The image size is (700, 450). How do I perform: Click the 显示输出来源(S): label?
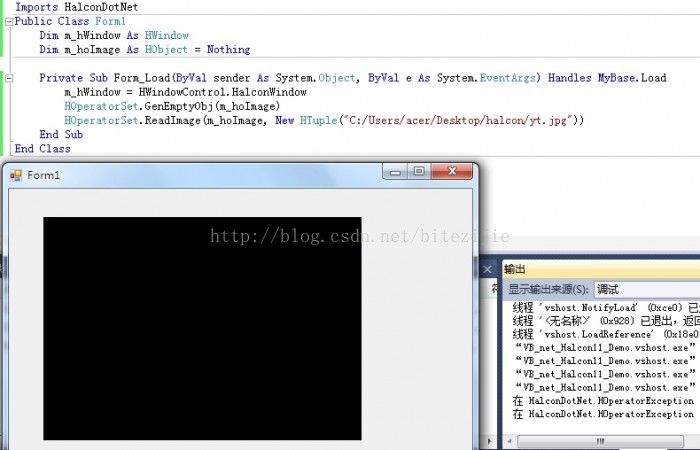click(x=549, y=289)
